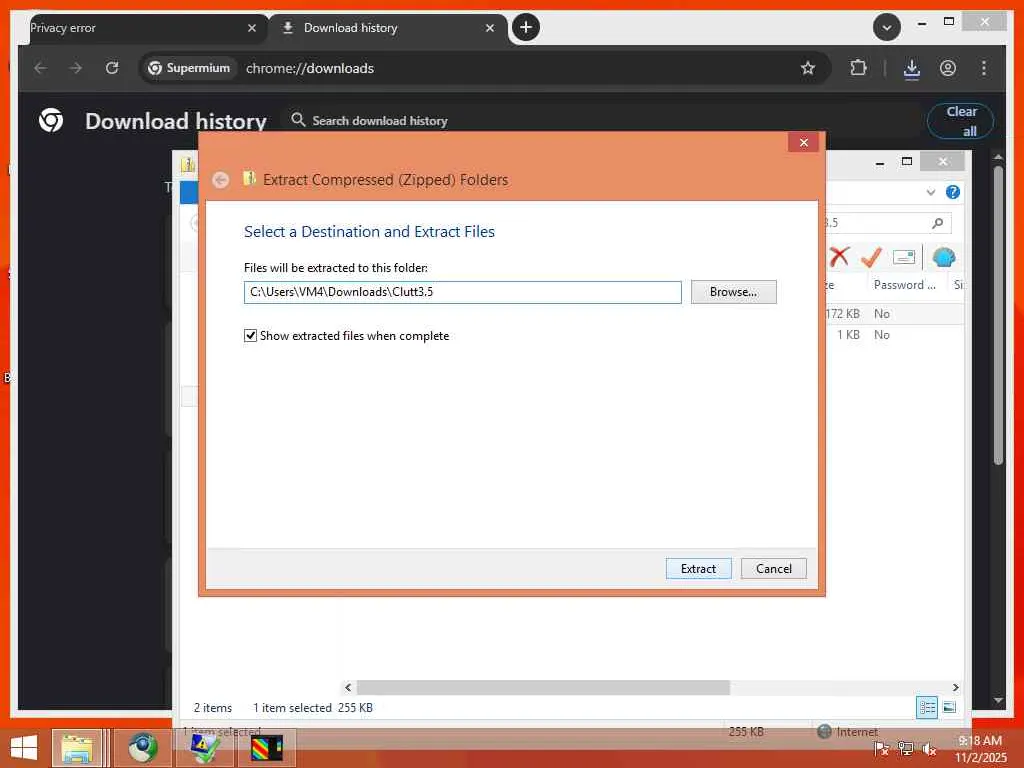Click the network tray icon

[905, 748]
